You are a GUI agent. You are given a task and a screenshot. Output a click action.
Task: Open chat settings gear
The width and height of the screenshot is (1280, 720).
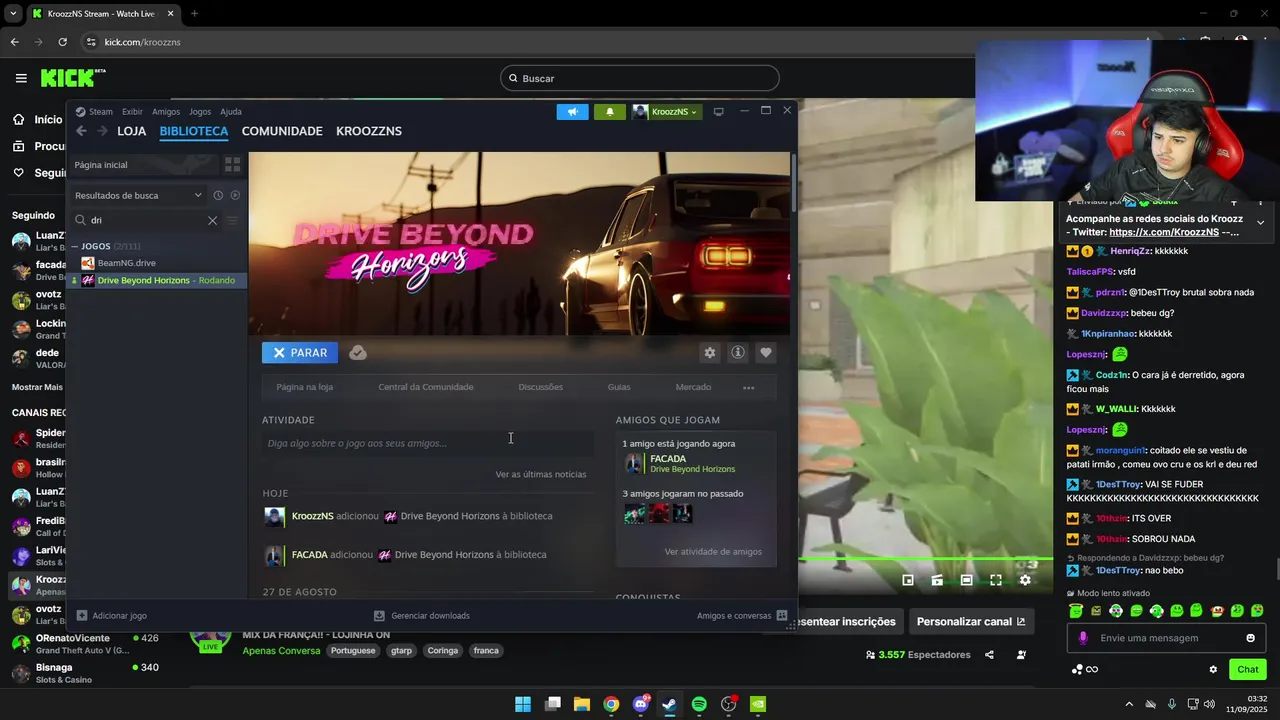pyautogui.click(x=1213, y=670)
